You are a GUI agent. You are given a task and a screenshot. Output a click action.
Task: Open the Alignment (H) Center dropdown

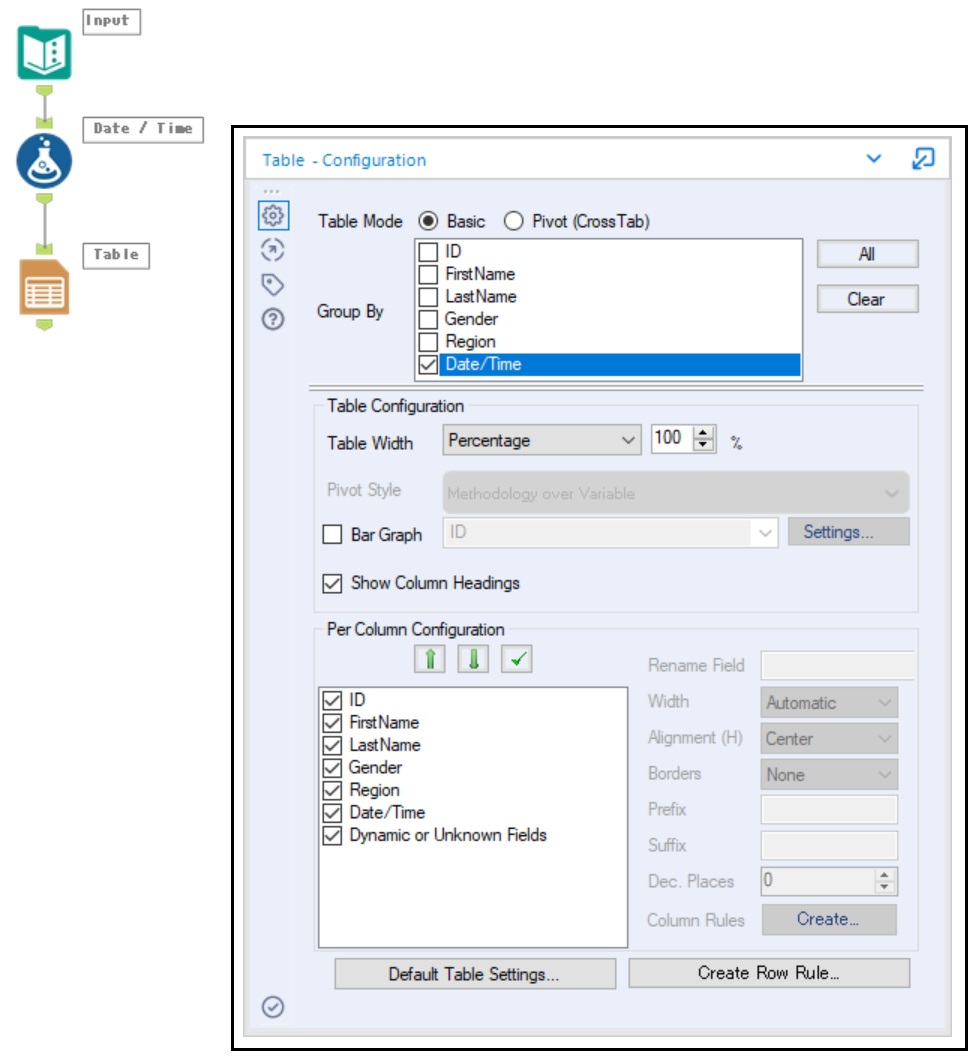click(829, 739)
